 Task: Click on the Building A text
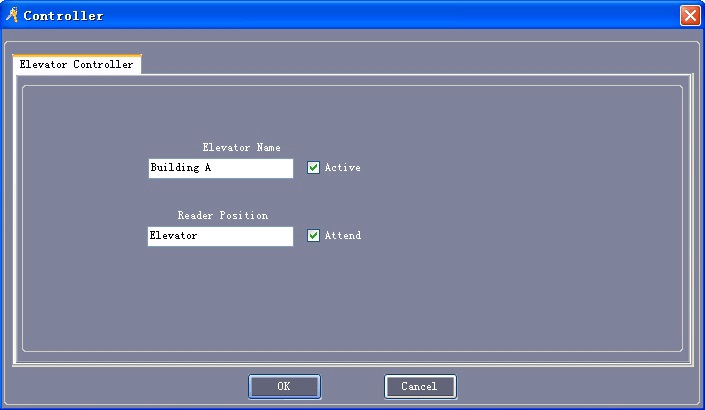pos(180,168)
